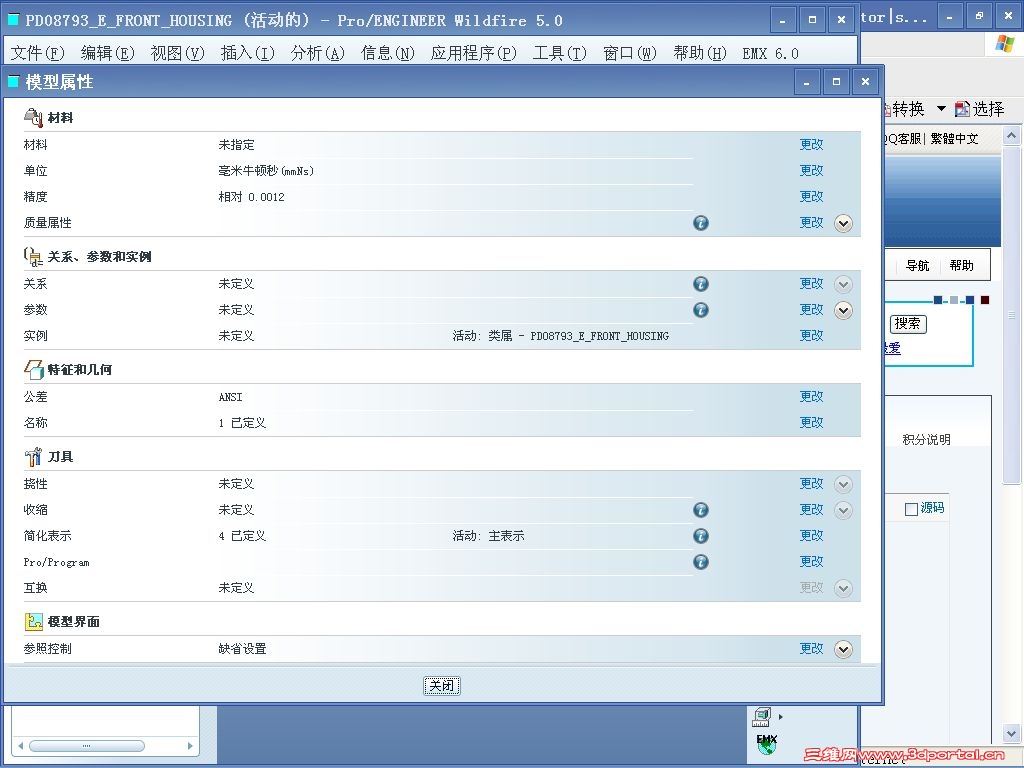Click 更改 link for 名称 row
Image resolution: width=1024 pixels, height=768 pixels.
(812, 423)
